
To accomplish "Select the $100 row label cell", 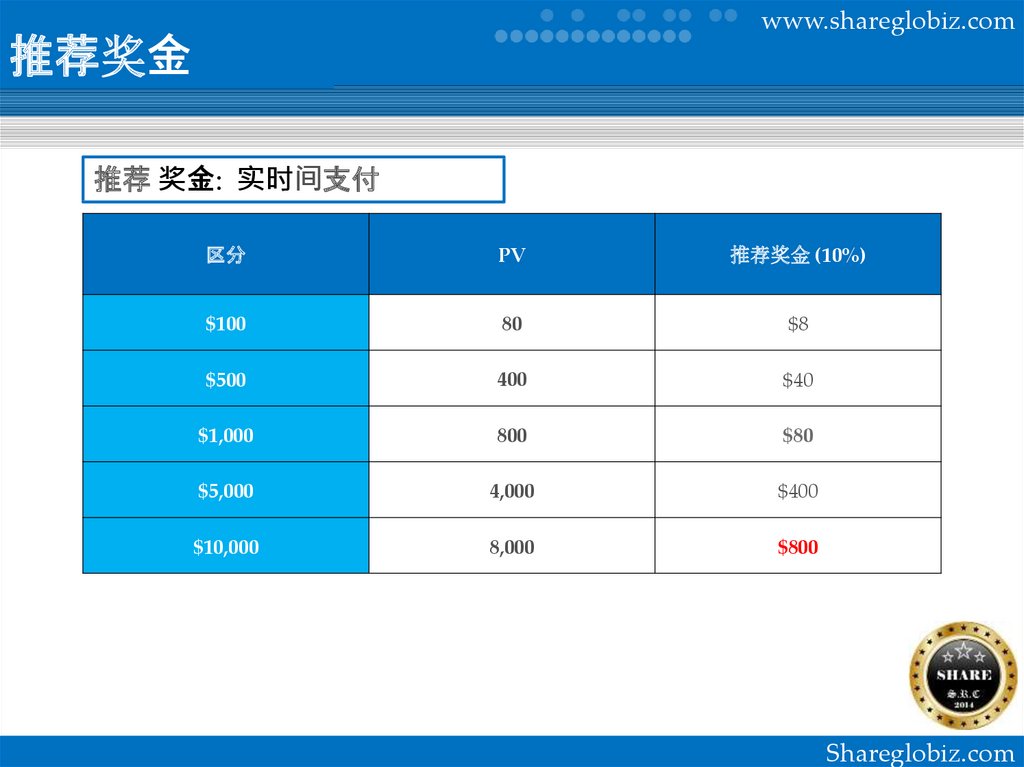I will [225, 323].
